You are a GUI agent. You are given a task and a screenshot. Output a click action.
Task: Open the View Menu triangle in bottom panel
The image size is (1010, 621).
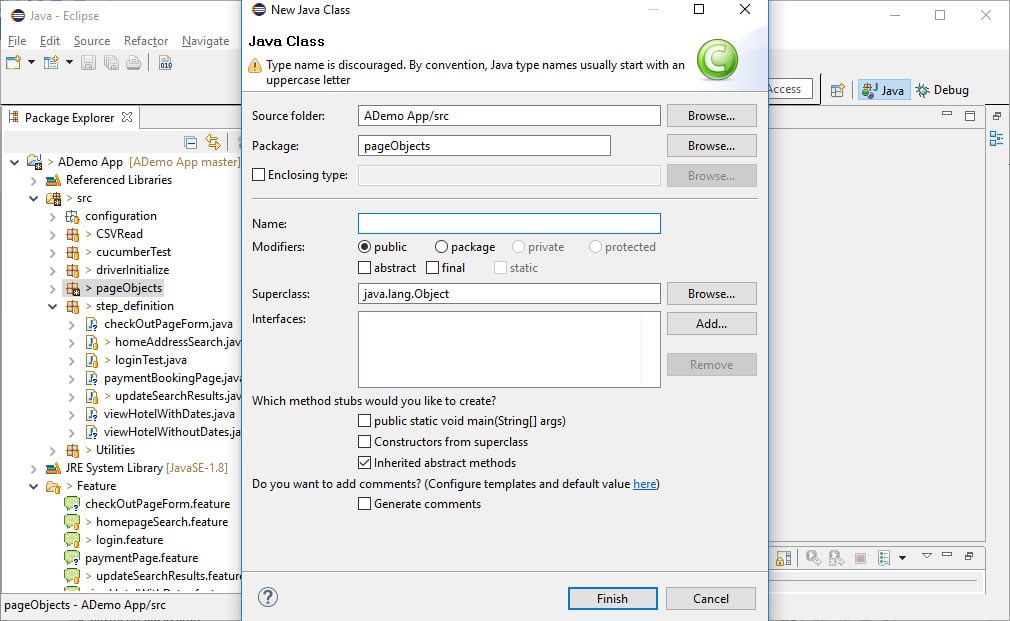[926, 555]
